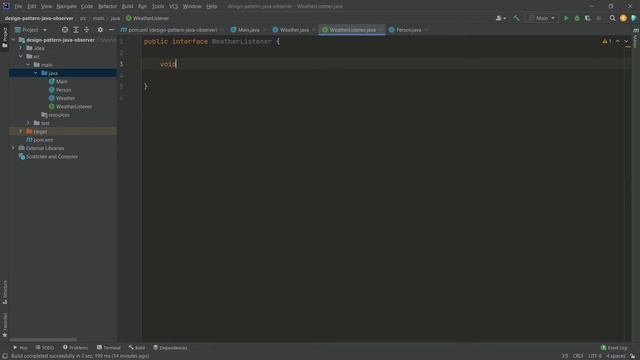Close the WeatherListener.java tab
640x360 pixels.
click(380, 30)
